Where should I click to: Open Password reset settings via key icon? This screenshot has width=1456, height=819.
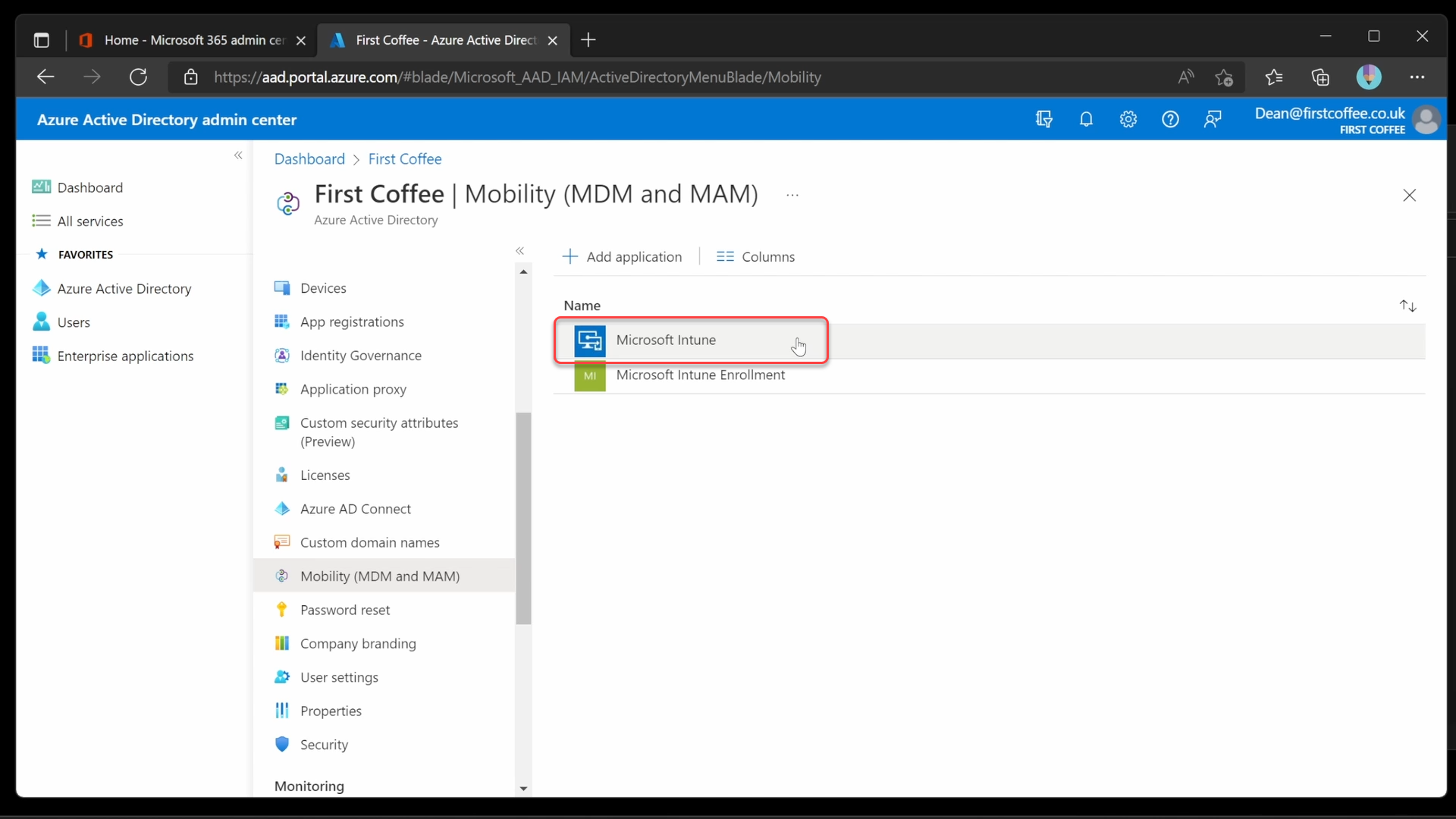(347, 610)
